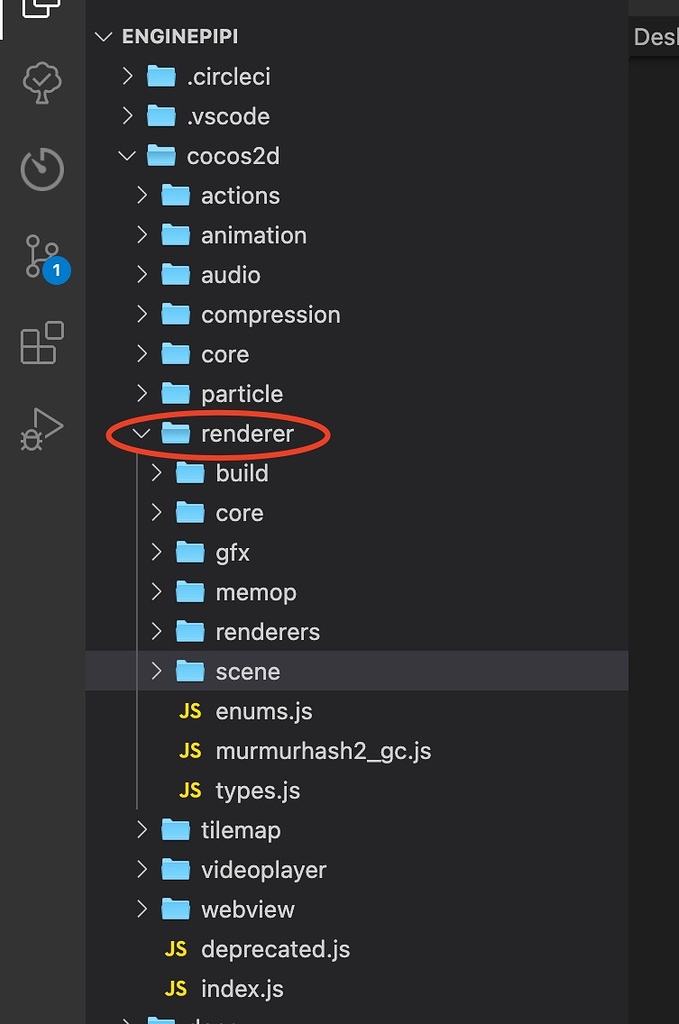Open index.js in cocos2d

(242, 989)
